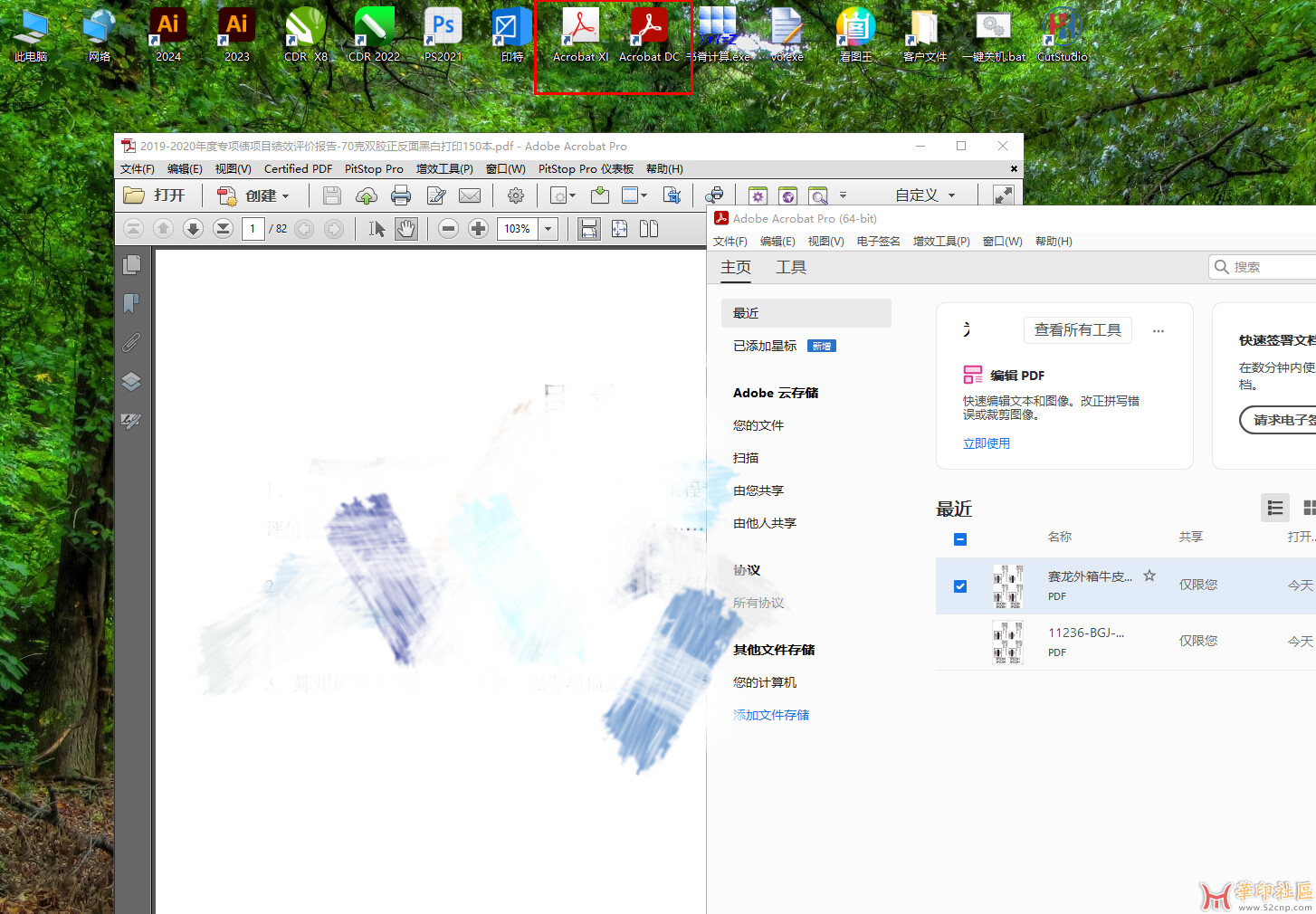The width and height of the screenshot is (1316, 914).
Task: Open 增效工具(P) menu in Acrobat Pro 64-bit
Action: (941, 242)
